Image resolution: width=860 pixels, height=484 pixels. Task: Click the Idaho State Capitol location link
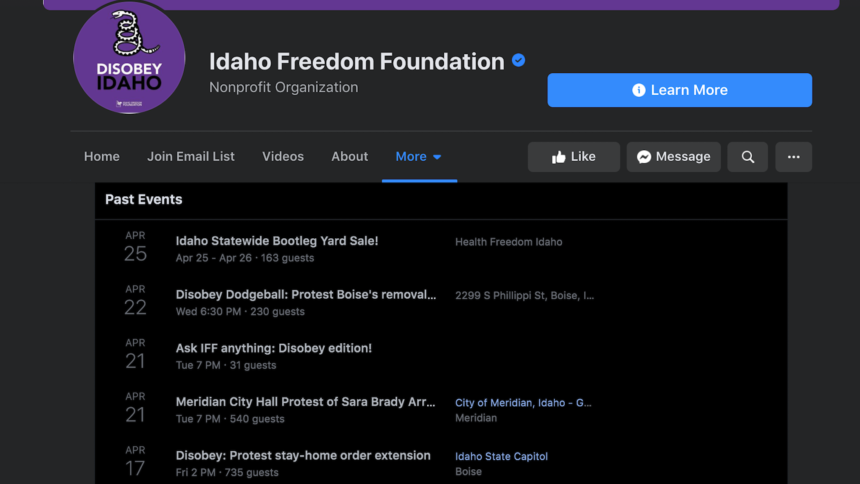[x=501, y=456]
